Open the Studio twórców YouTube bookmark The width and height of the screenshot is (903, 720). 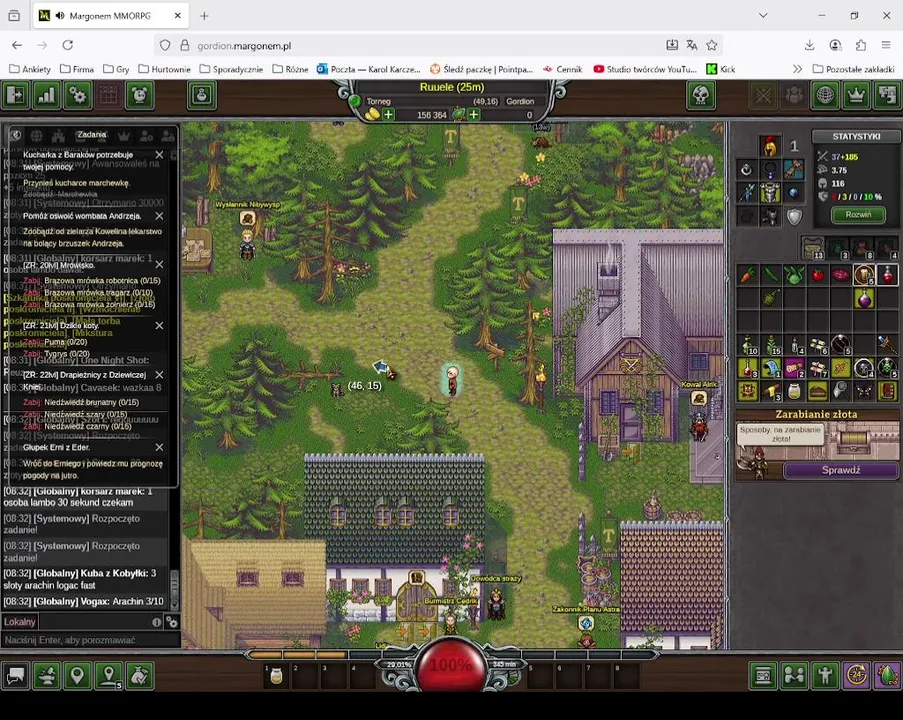coord(645,69)
